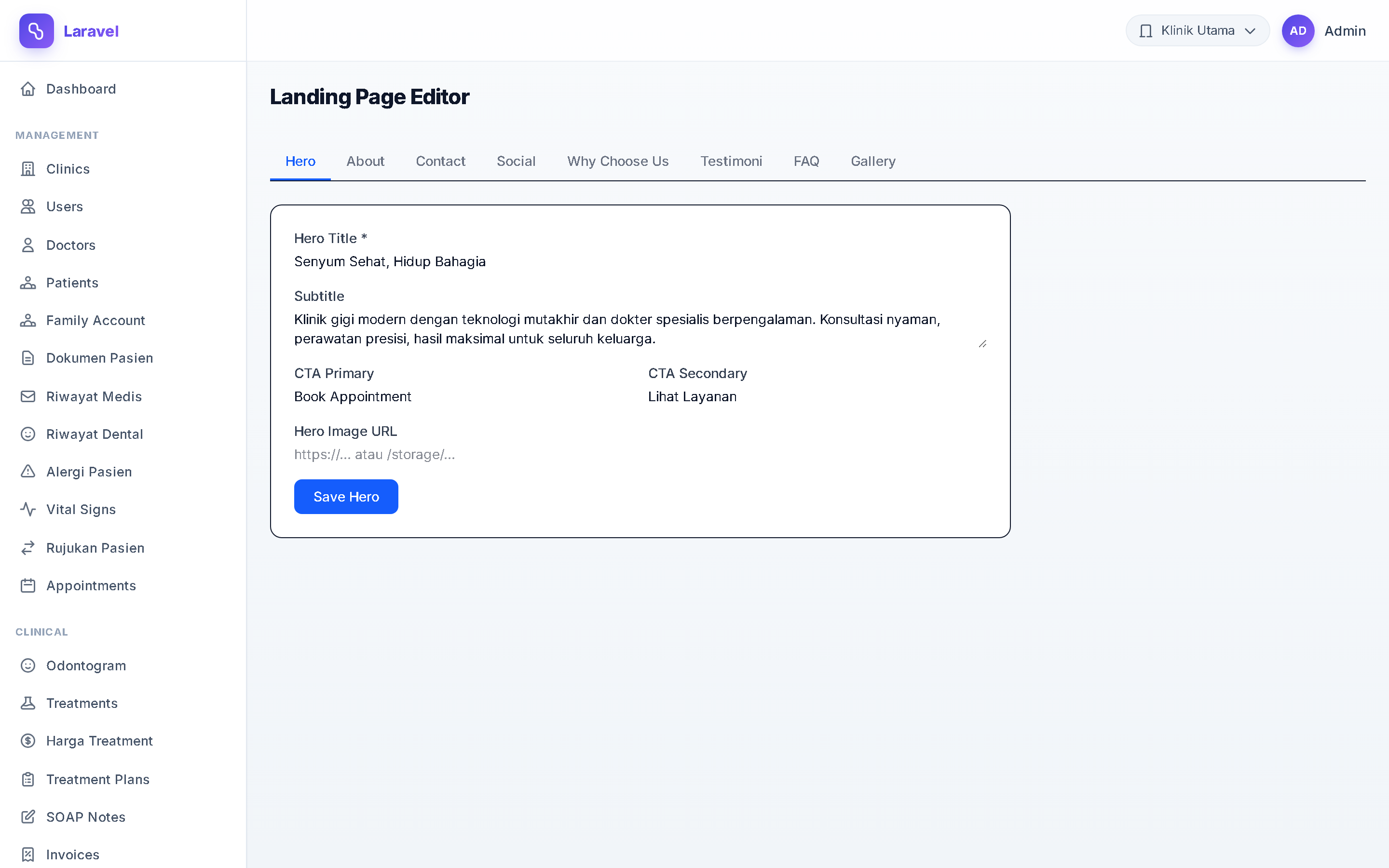Open the Doctors menu entry
1389x868 pixels.
[x=123, y=245]
